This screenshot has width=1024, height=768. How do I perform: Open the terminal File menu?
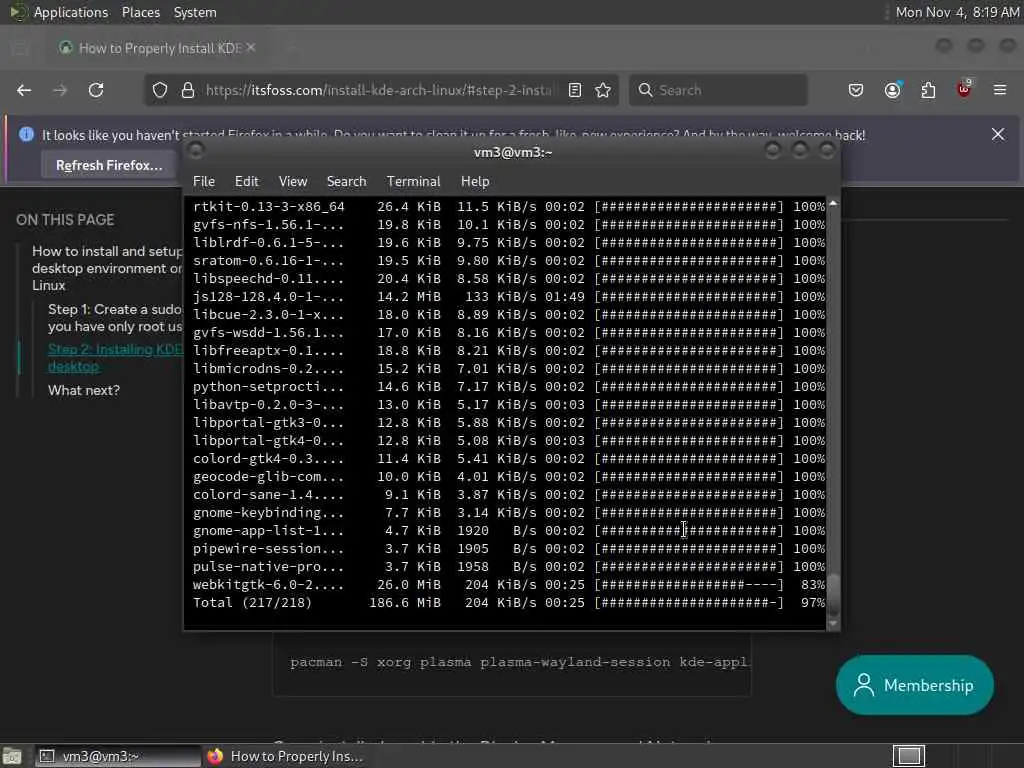[x=204, y=182]
